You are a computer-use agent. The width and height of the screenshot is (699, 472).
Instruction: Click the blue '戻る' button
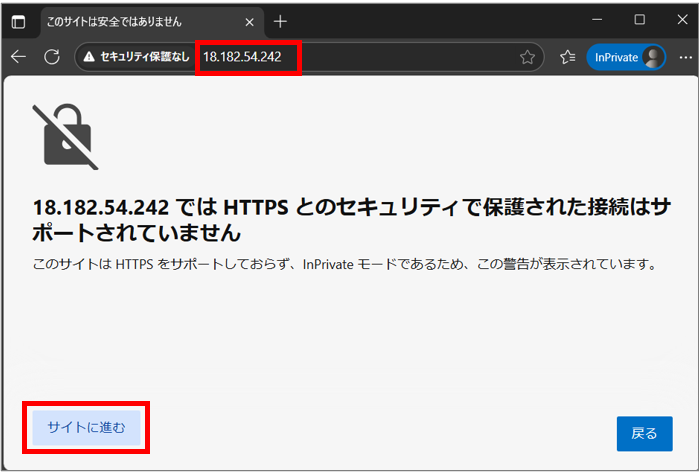(x=645, y=434)
